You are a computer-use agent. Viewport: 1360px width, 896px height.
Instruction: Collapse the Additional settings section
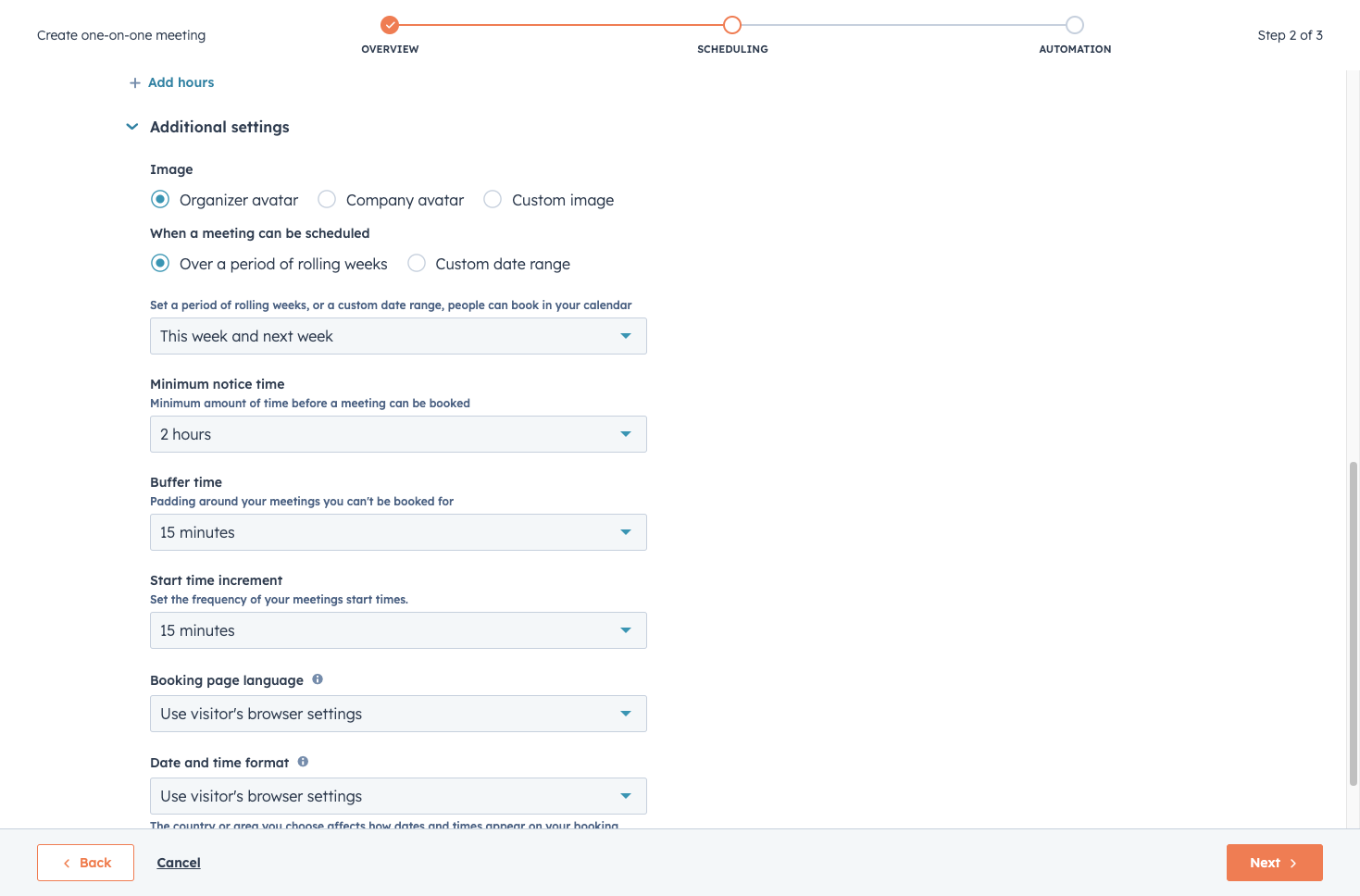click(x=132, y=127)
